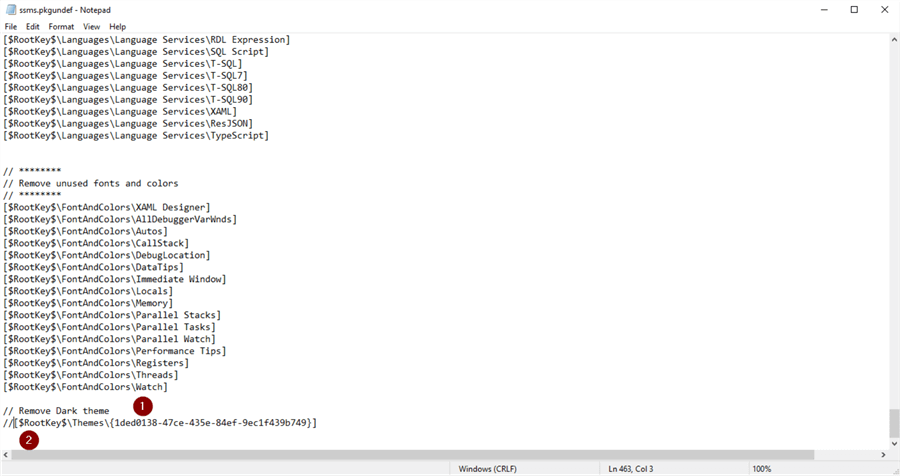Click the FontAndColors\Performance Tips line
This screenshot has width=900, height=476.
coord(115,351)
